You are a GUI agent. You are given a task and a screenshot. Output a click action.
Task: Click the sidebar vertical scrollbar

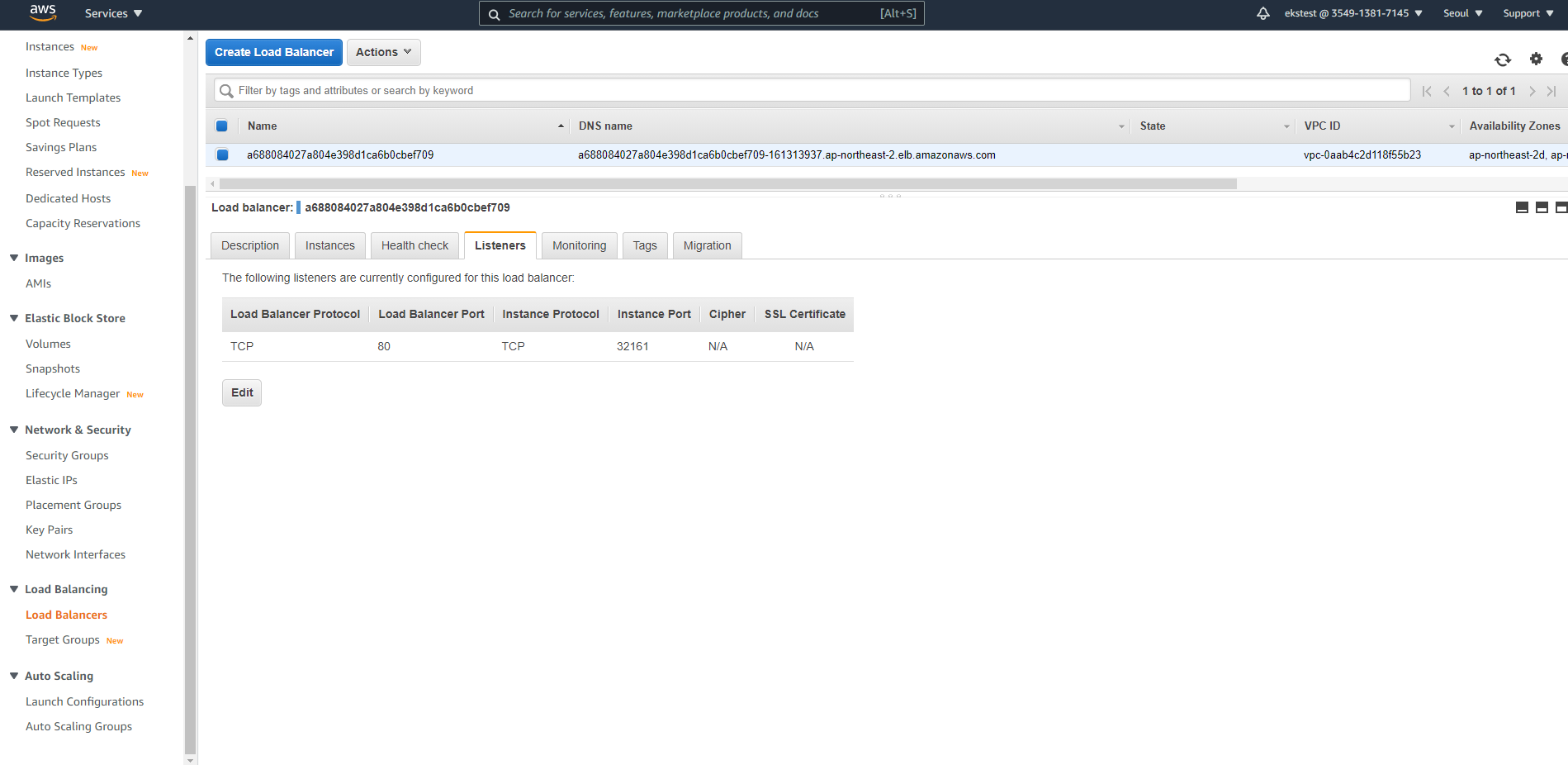pyautogui.click(x=191, y=469)
